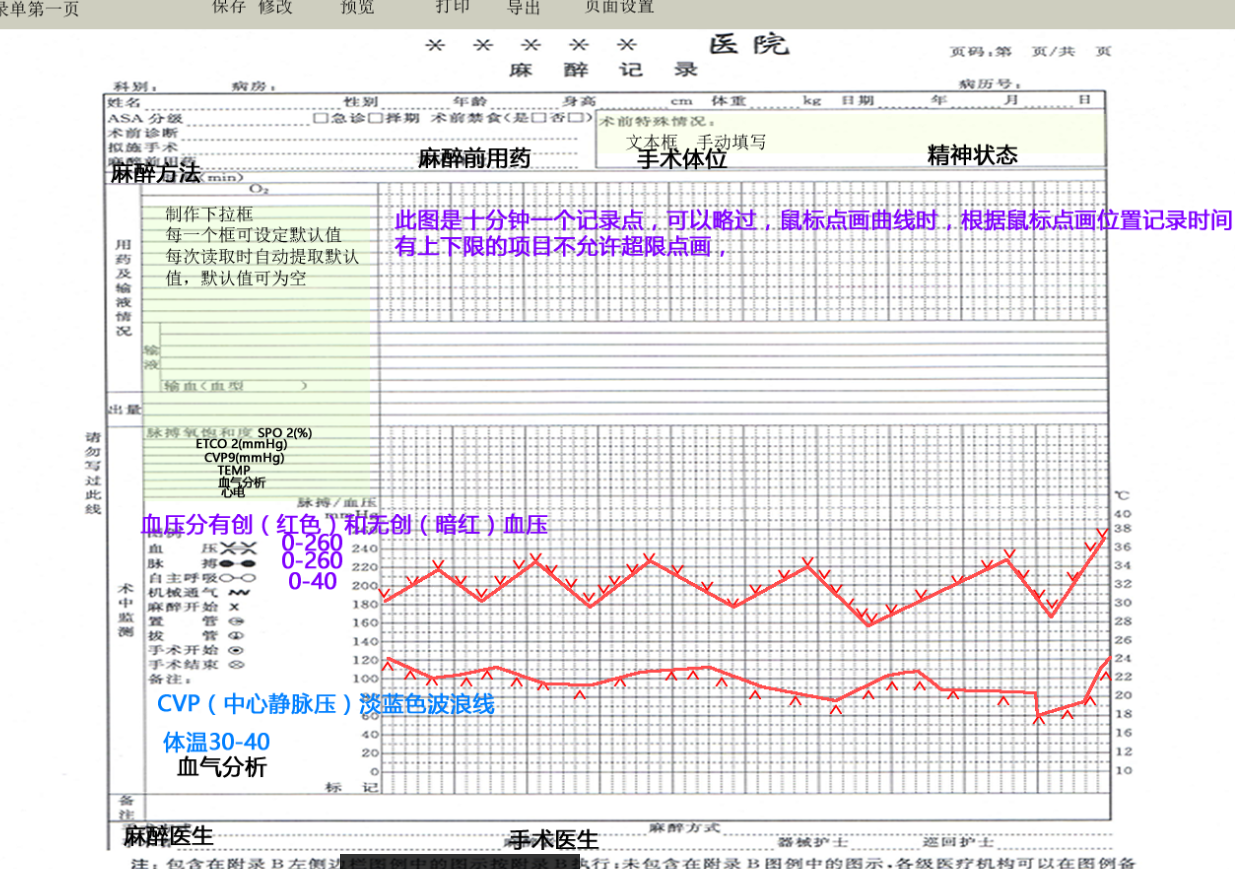Click the 导出 (export) button

pos(523,8)
